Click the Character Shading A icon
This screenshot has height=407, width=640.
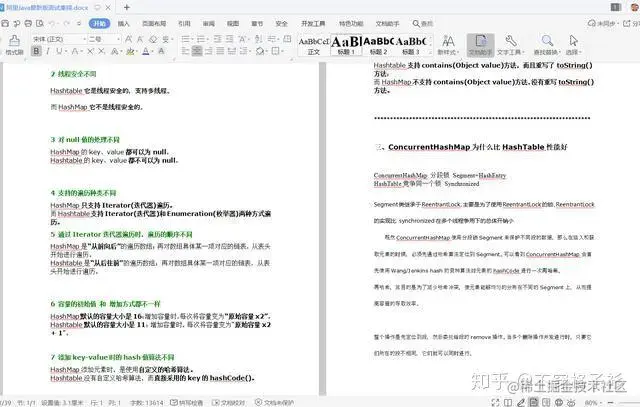pyautogui.click(x=162, y=51)
